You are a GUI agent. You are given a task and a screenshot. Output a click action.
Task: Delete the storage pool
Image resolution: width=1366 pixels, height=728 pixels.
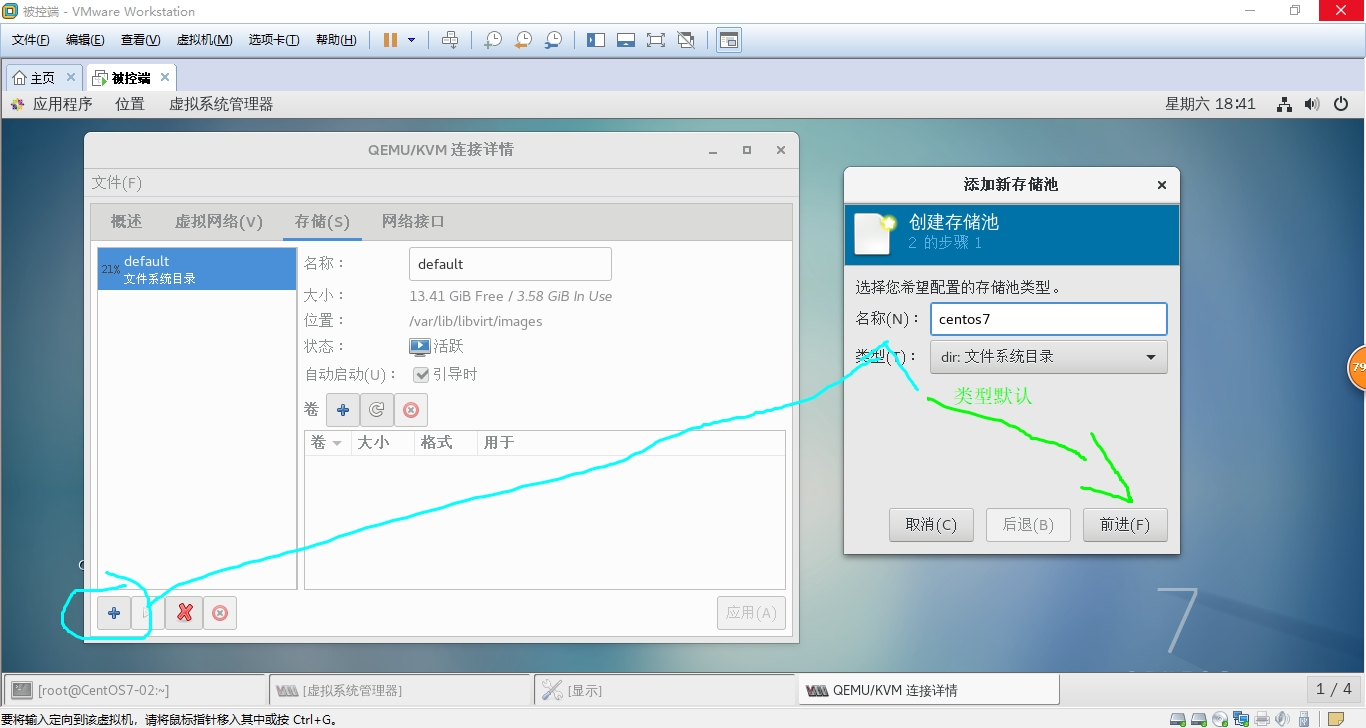219,613
